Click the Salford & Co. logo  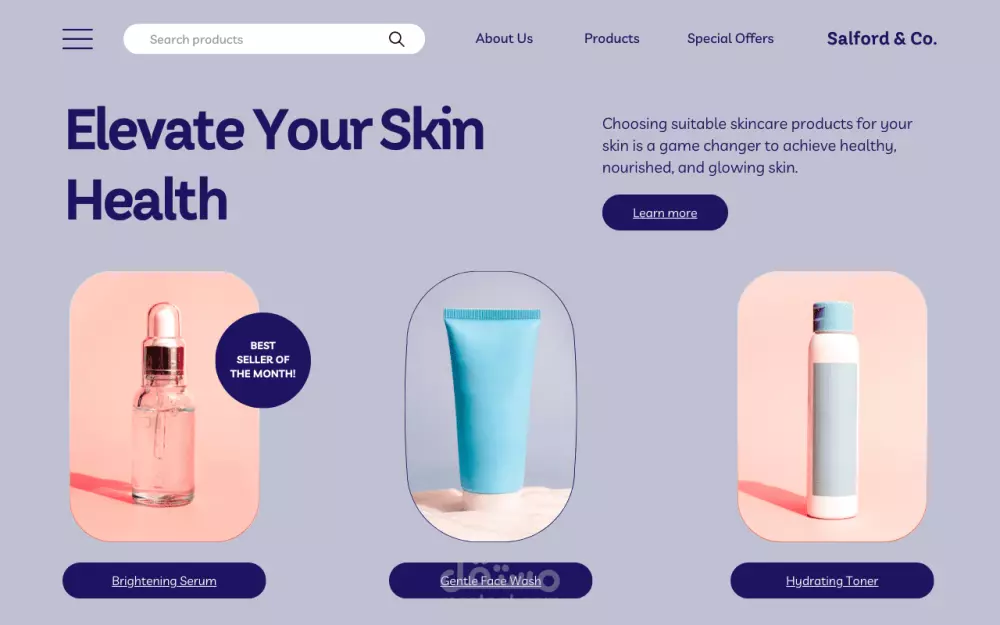click(881, 39)
